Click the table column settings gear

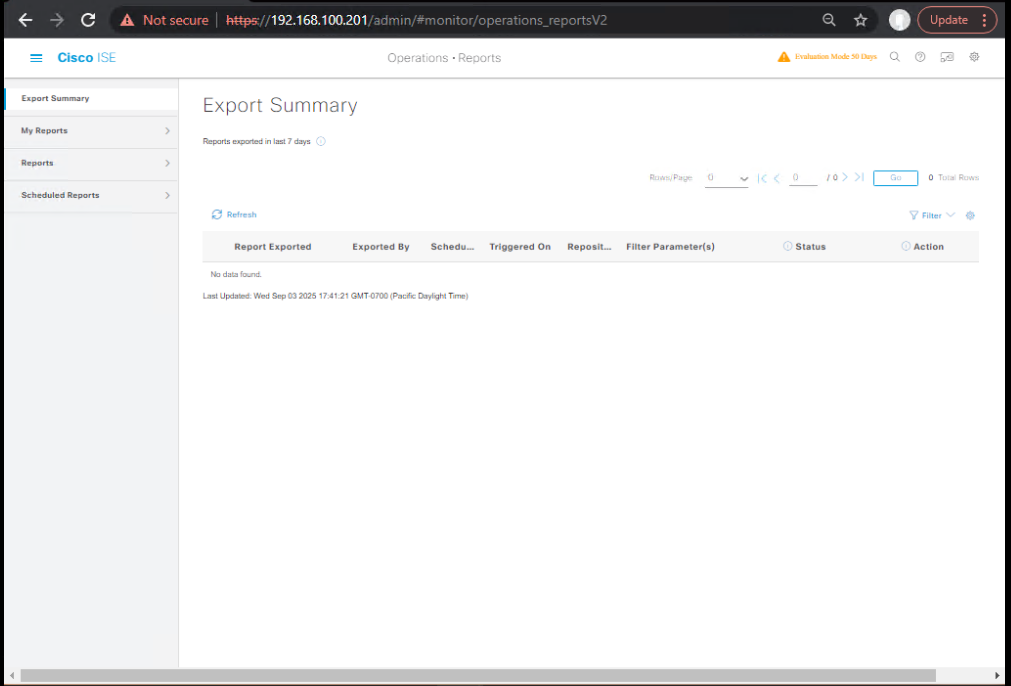970,215
